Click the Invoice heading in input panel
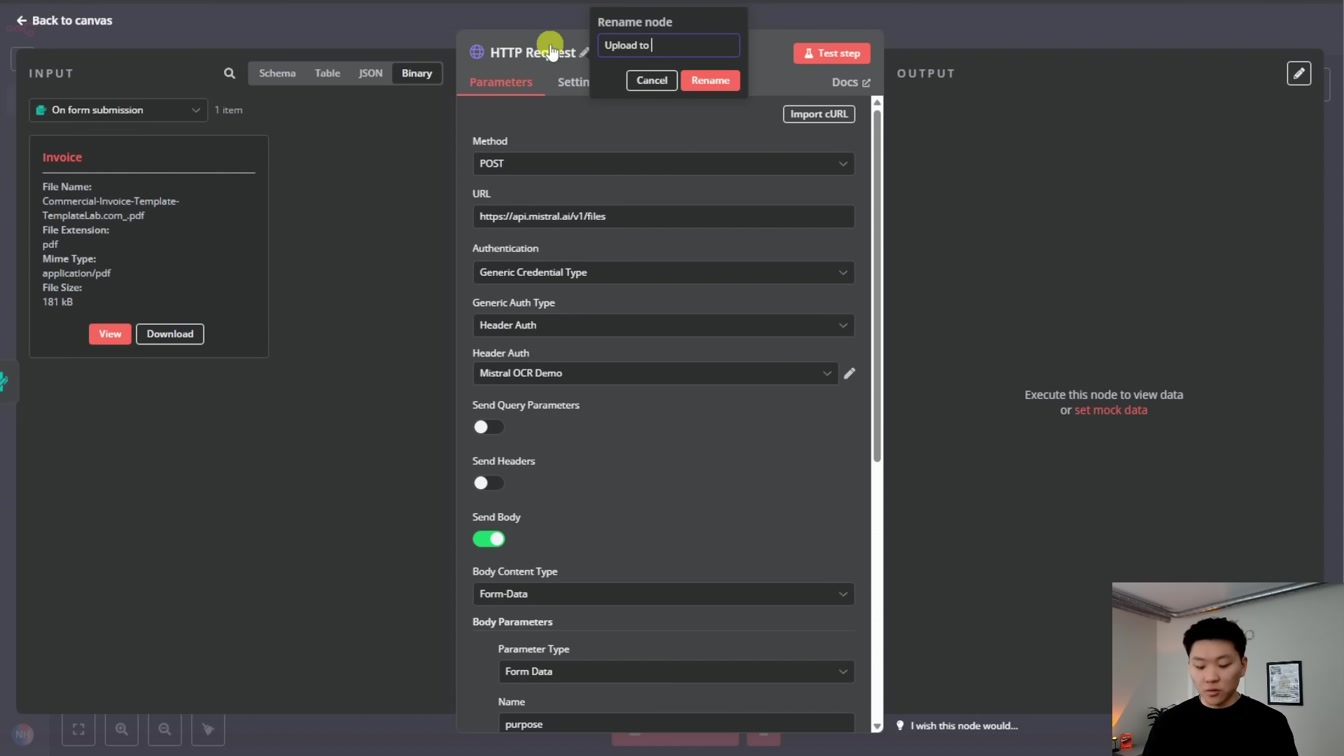Viewport: 1344px width, 756px height. pyautogui.click(x=62, y=157)
